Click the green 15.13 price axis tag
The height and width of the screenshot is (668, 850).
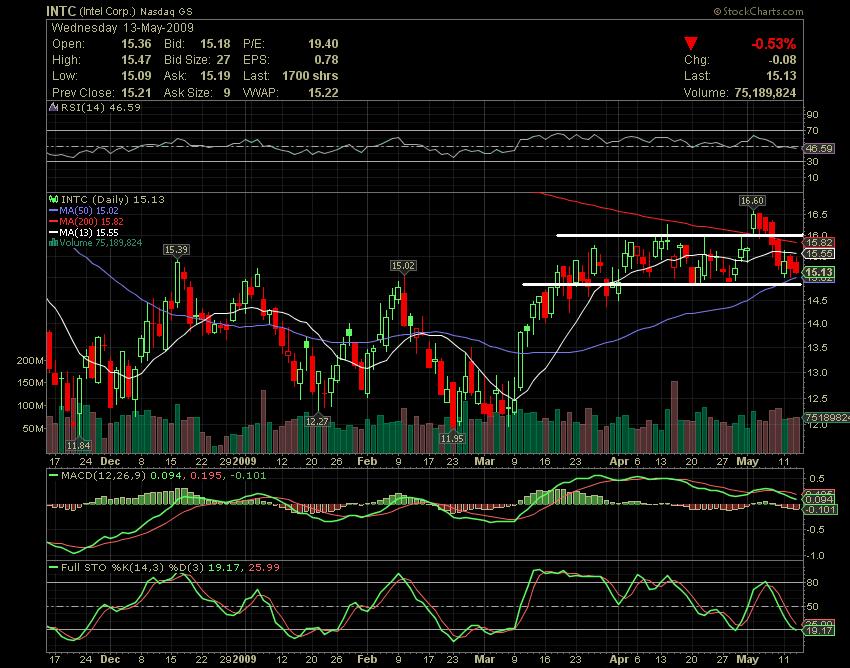(x=819, y=272)
